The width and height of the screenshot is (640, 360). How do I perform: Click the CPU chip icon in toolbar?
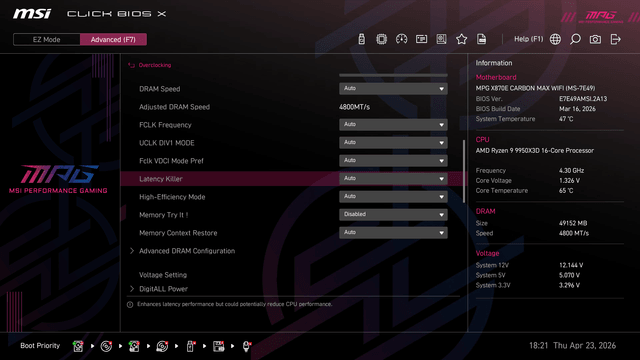pyautogui.click(x=381, y=39)
